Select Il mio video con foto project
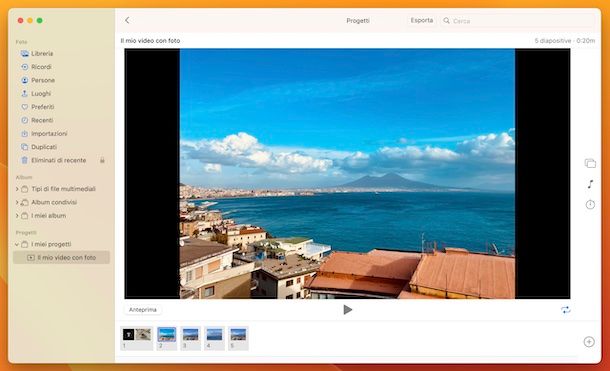Image resolution: width=610 pixels, height=371 pixels. pyautogui.click(x=62, y=257)
